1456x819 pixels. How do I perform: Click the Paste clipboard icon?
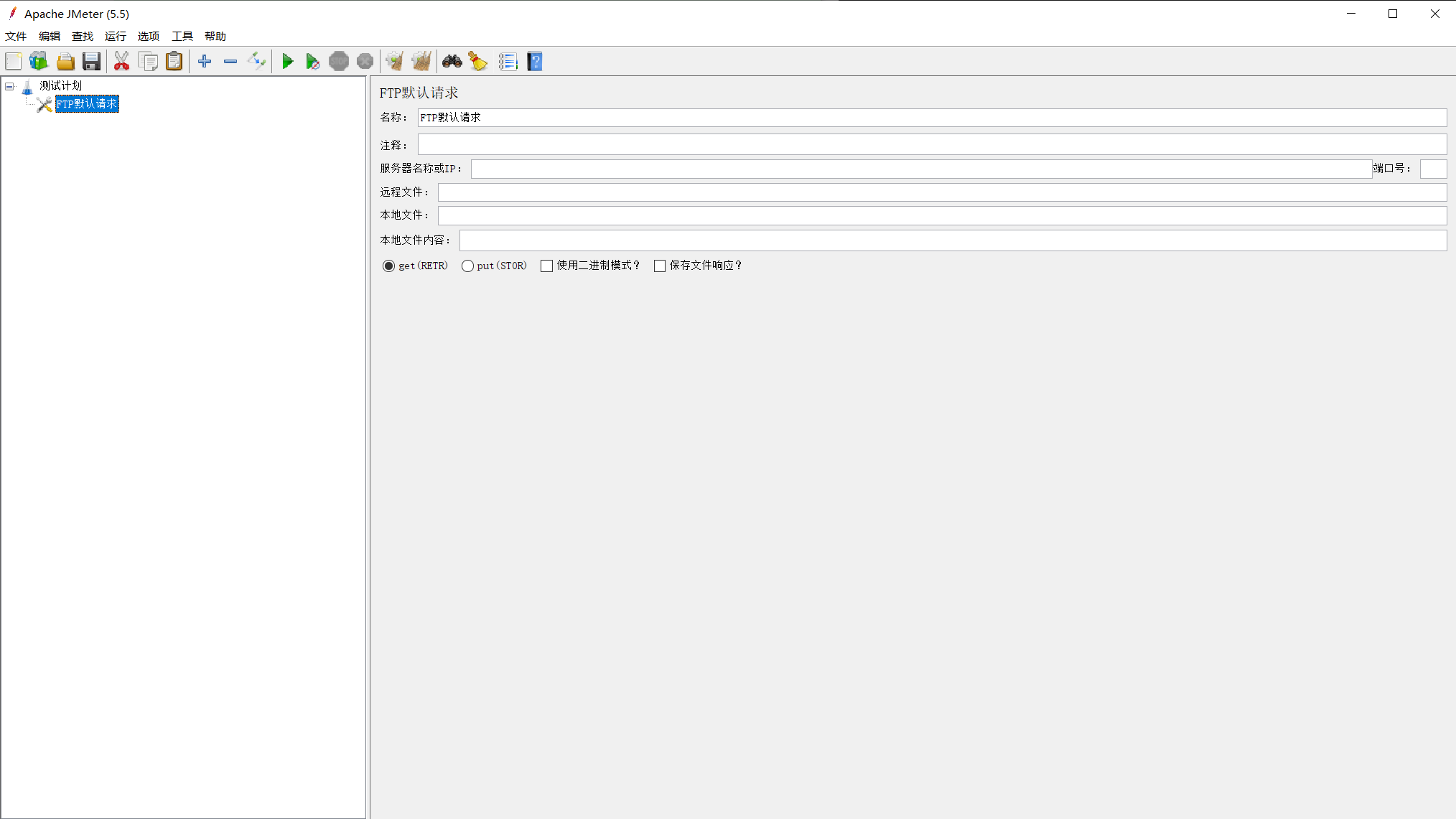click(174, 62)
